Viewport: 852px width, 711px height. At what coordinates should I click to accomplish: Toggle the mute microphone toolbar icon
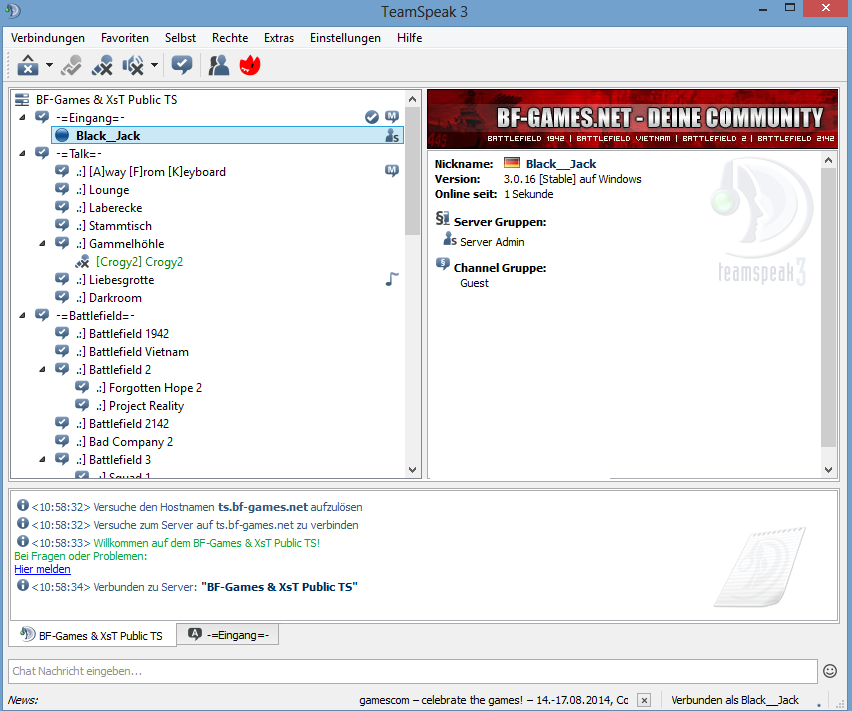point(102,65)
